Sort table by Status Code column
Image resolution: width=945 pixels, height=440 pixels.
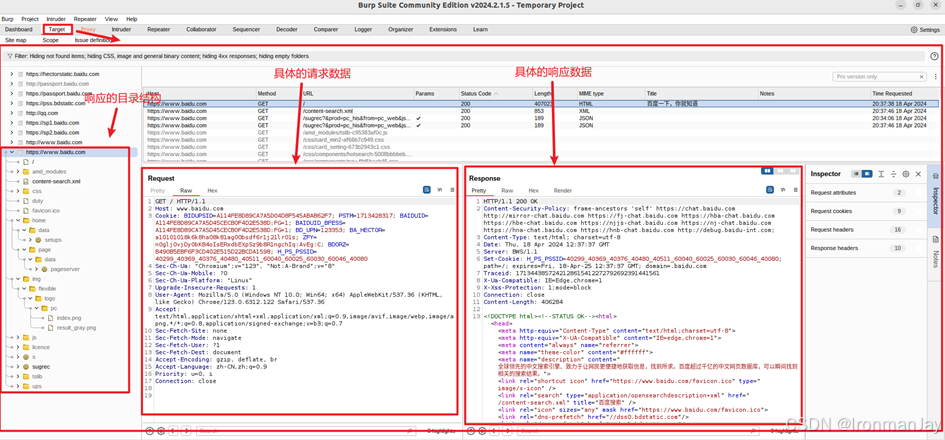click(495, 93)
